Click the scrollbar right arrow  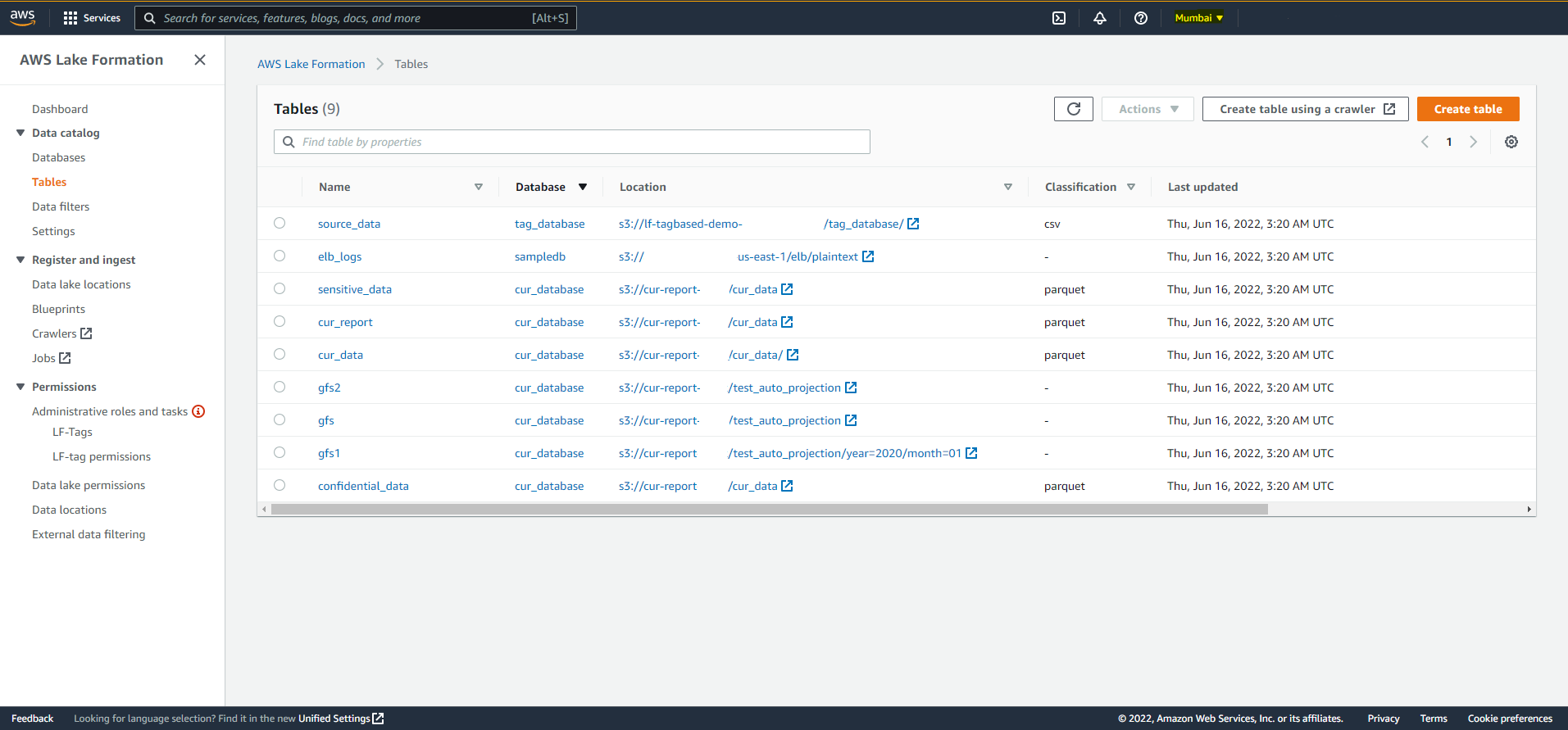click(1529, 510)
